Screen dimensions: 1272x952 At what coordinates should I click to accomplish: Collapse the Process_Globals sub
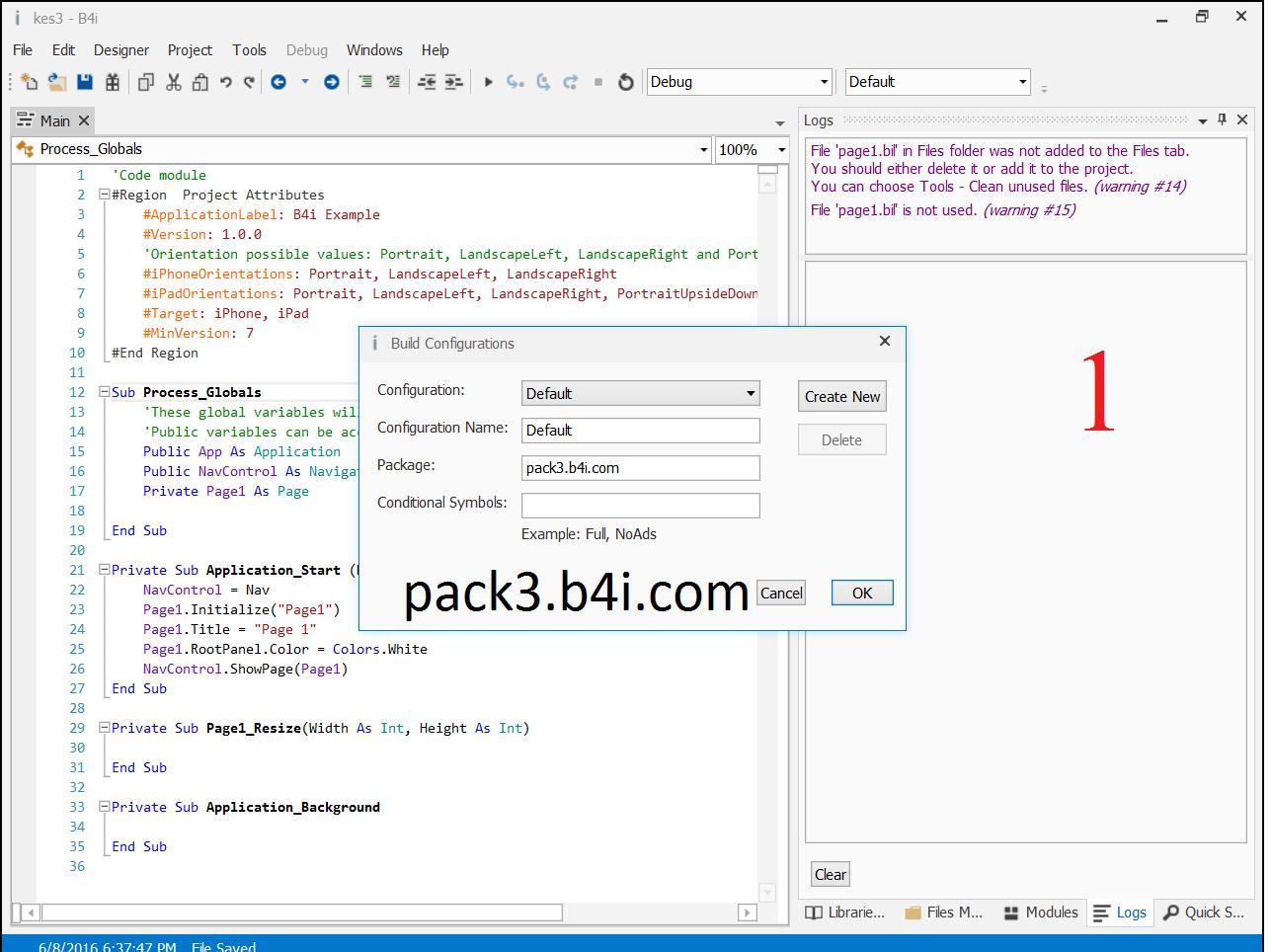pos(104,392)
